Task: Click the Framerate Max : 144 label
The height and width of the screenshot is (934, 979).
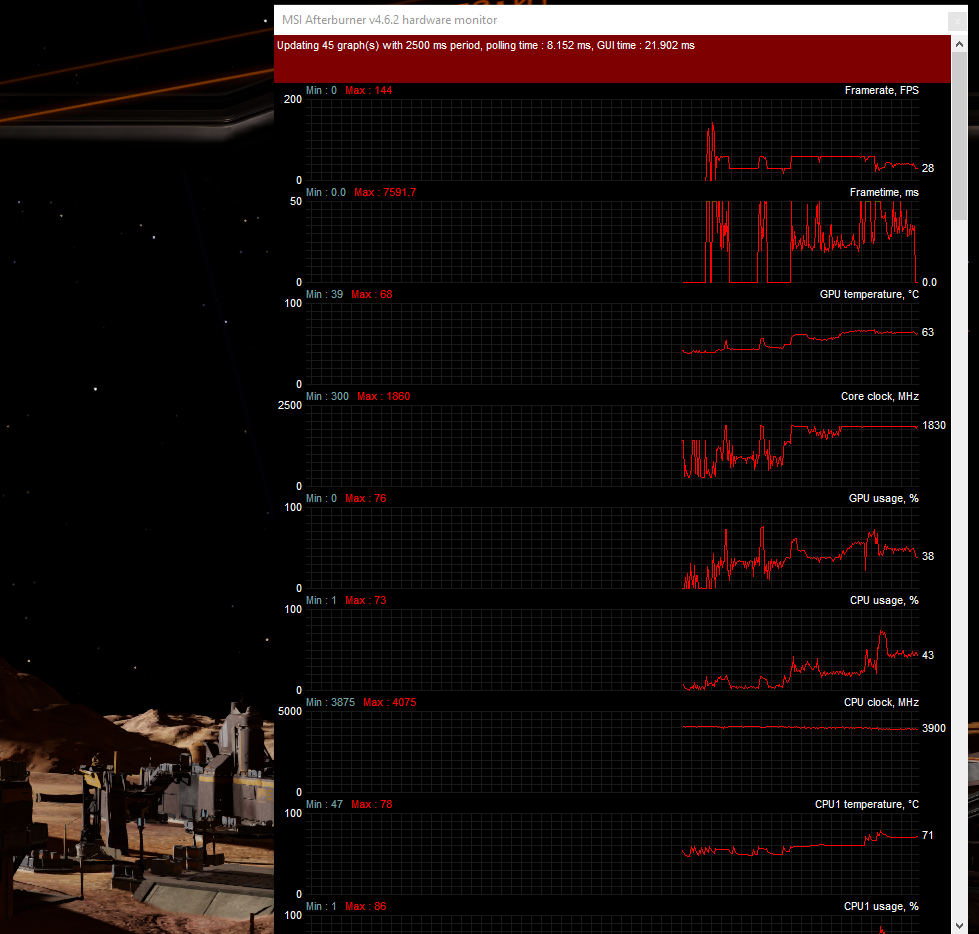Action: [368, 91]
